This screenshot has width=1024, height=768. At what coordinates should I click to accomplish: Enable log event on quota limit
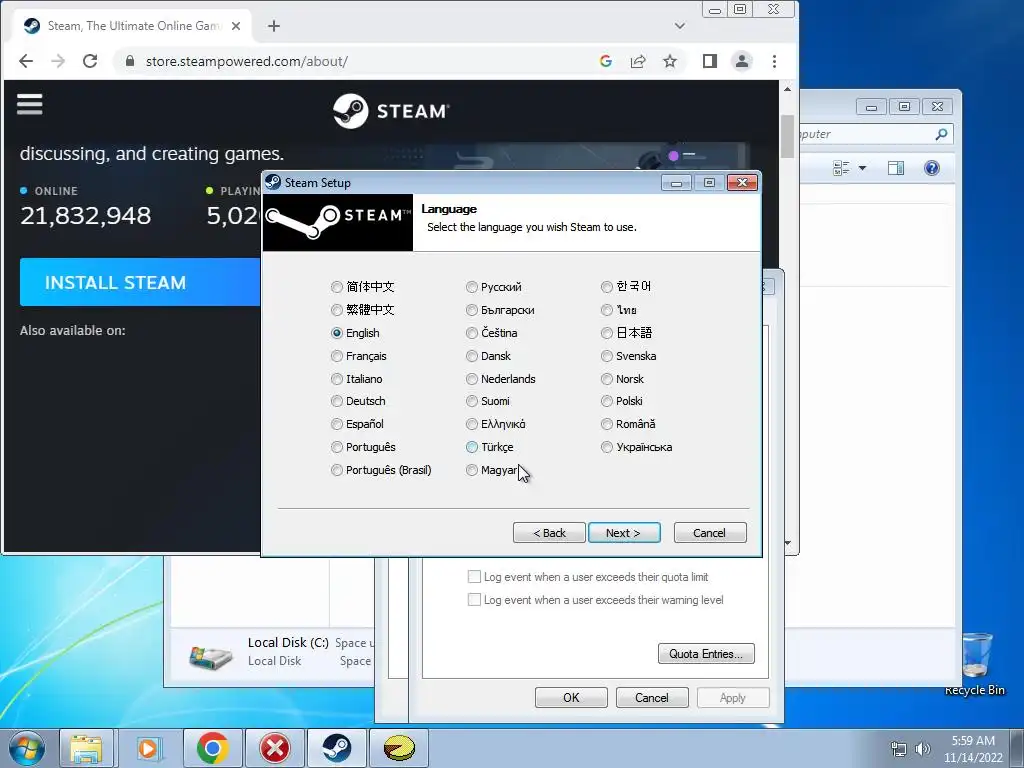pyautogui.click(x=474, y=577)
